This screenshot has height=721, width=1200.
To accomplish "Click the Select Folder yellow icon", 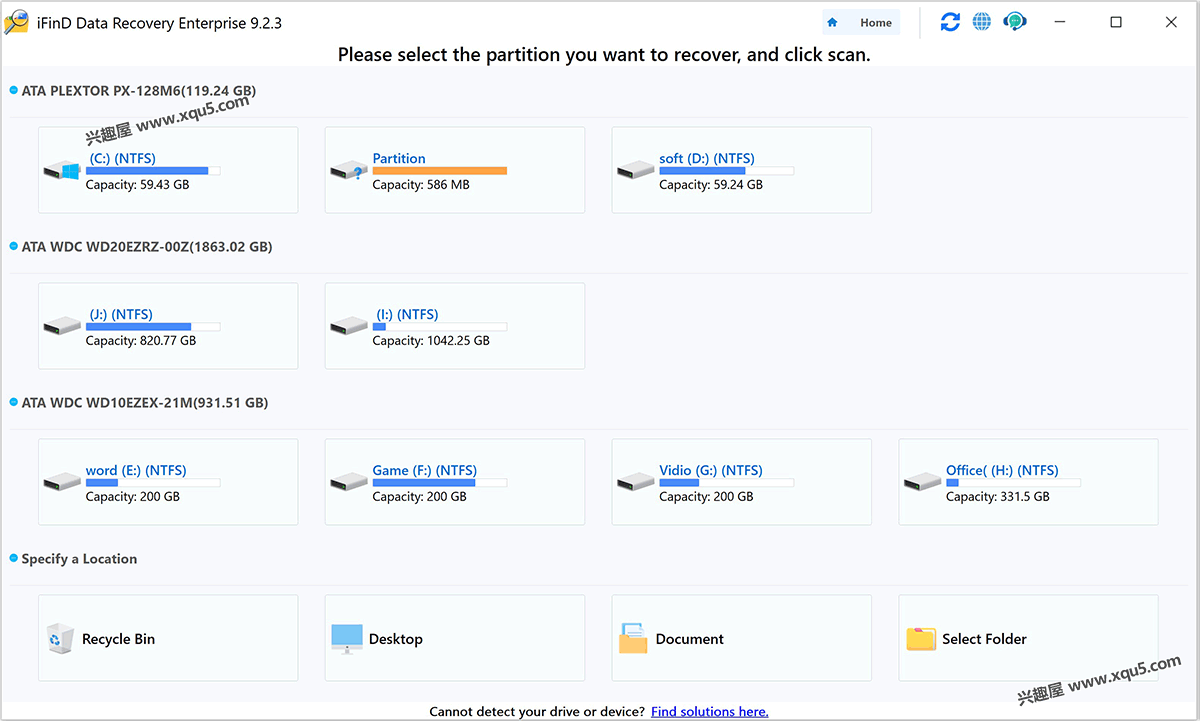I will click(921, 639).
